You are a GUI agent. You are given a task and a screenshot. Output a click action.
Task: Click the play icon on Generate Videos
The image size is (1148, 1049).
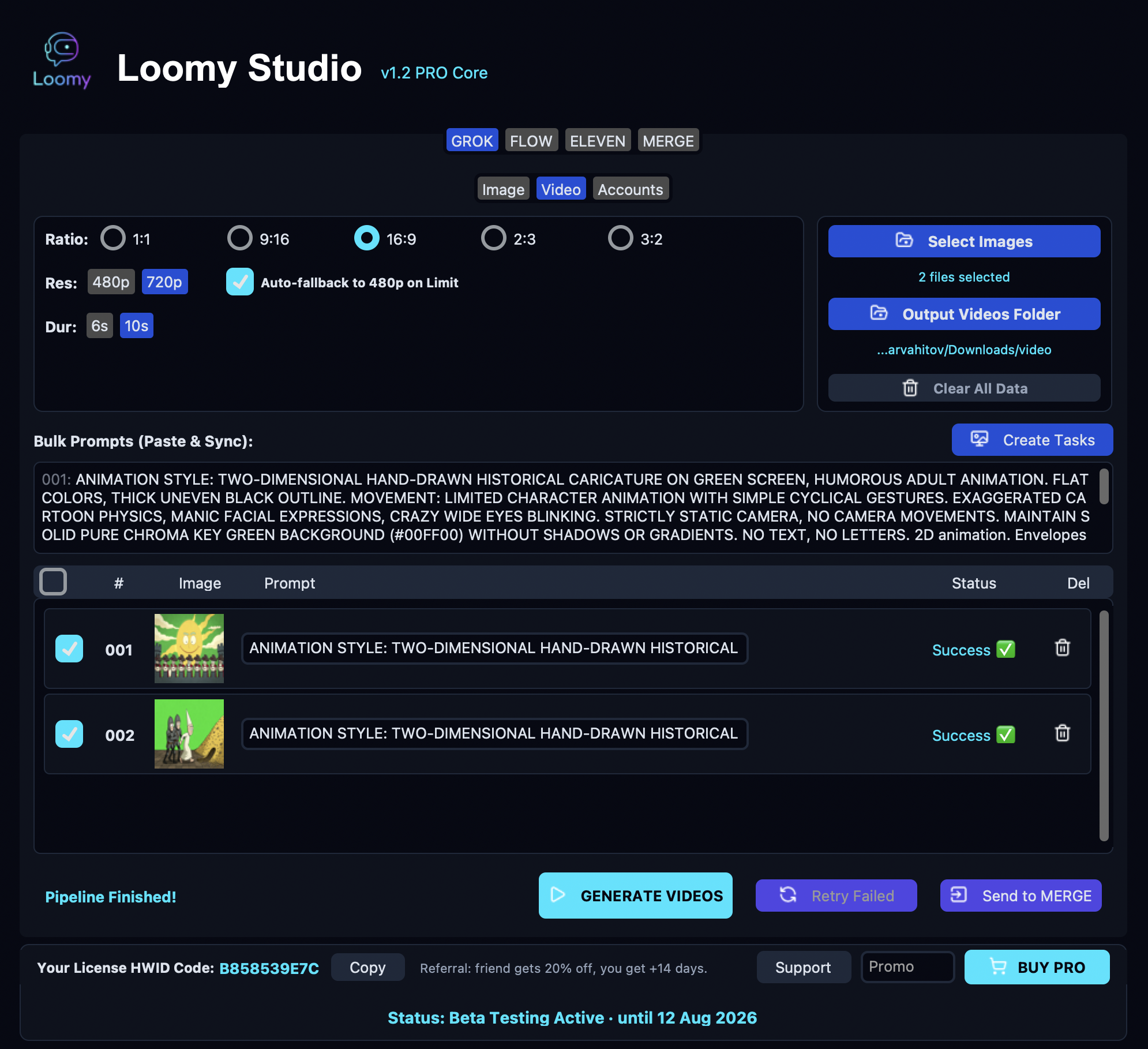point(557,895)
